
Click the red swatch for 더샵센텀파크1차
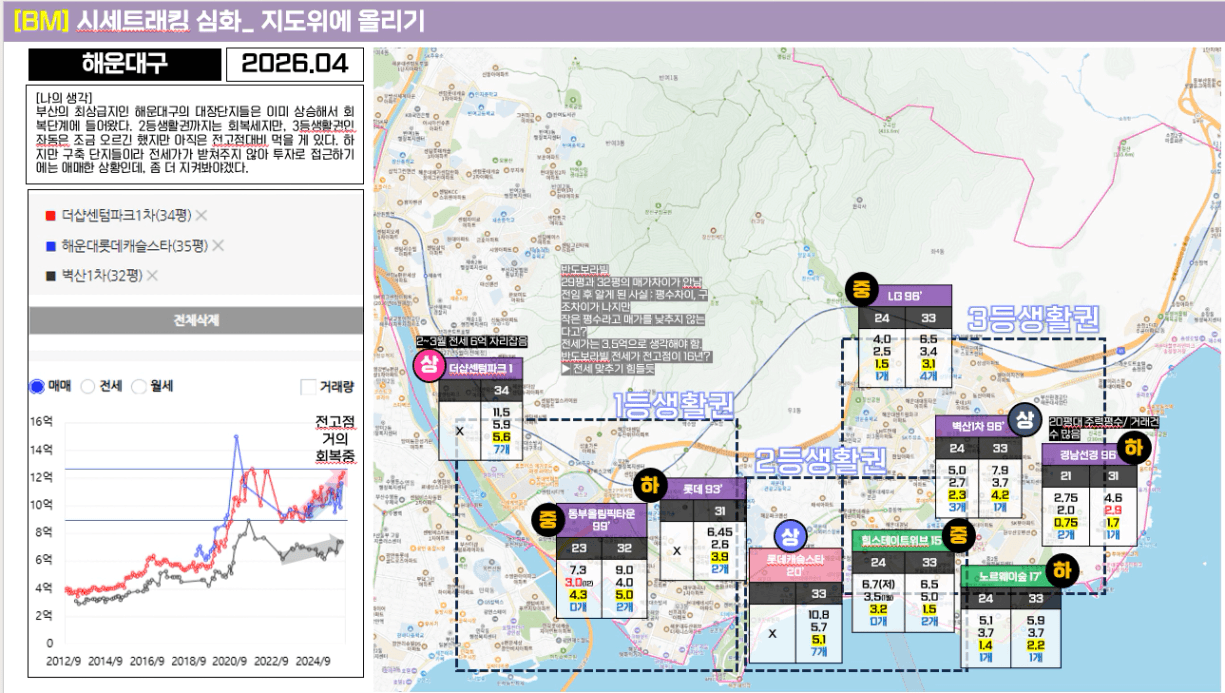[50, 215]
